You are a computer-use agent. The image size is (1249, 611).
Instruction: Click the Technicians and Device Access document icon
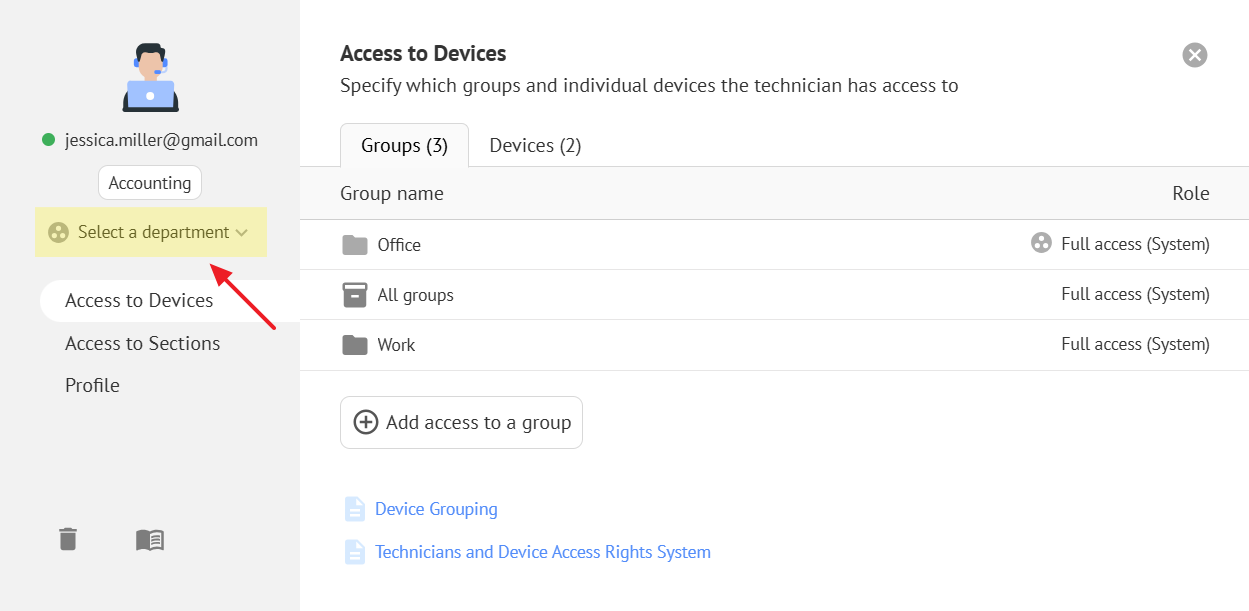tap(354, 552)
